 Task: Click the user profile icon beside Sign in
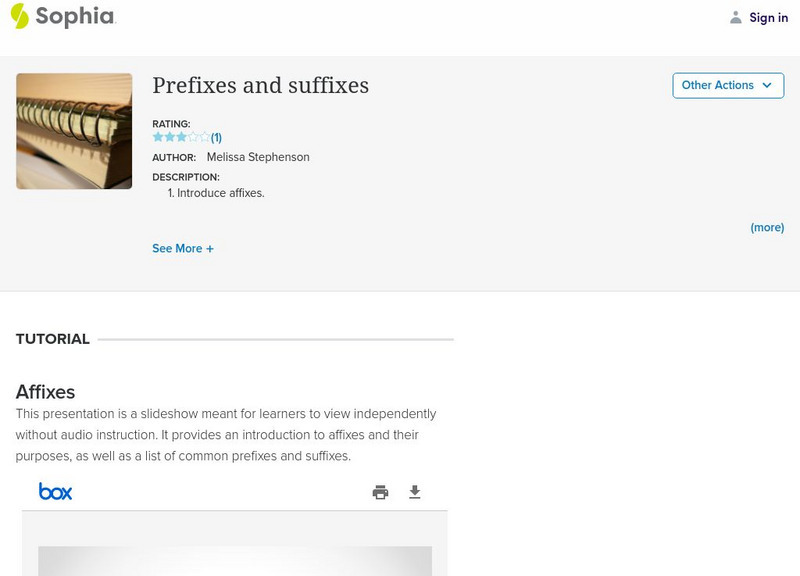coord(736,17)
